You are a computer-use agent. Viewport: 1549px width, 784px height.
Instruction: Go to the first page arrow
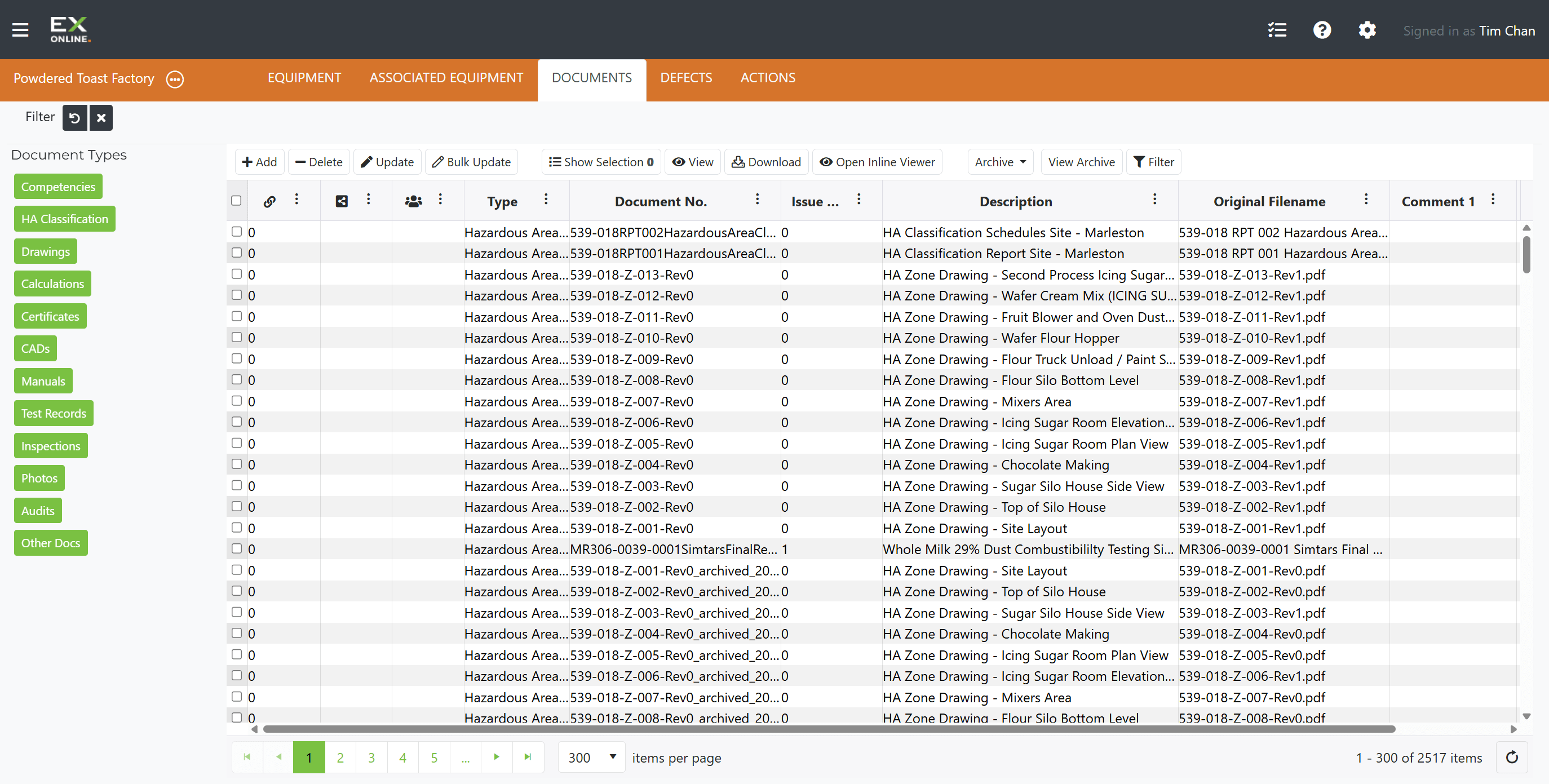coord(247,757)
